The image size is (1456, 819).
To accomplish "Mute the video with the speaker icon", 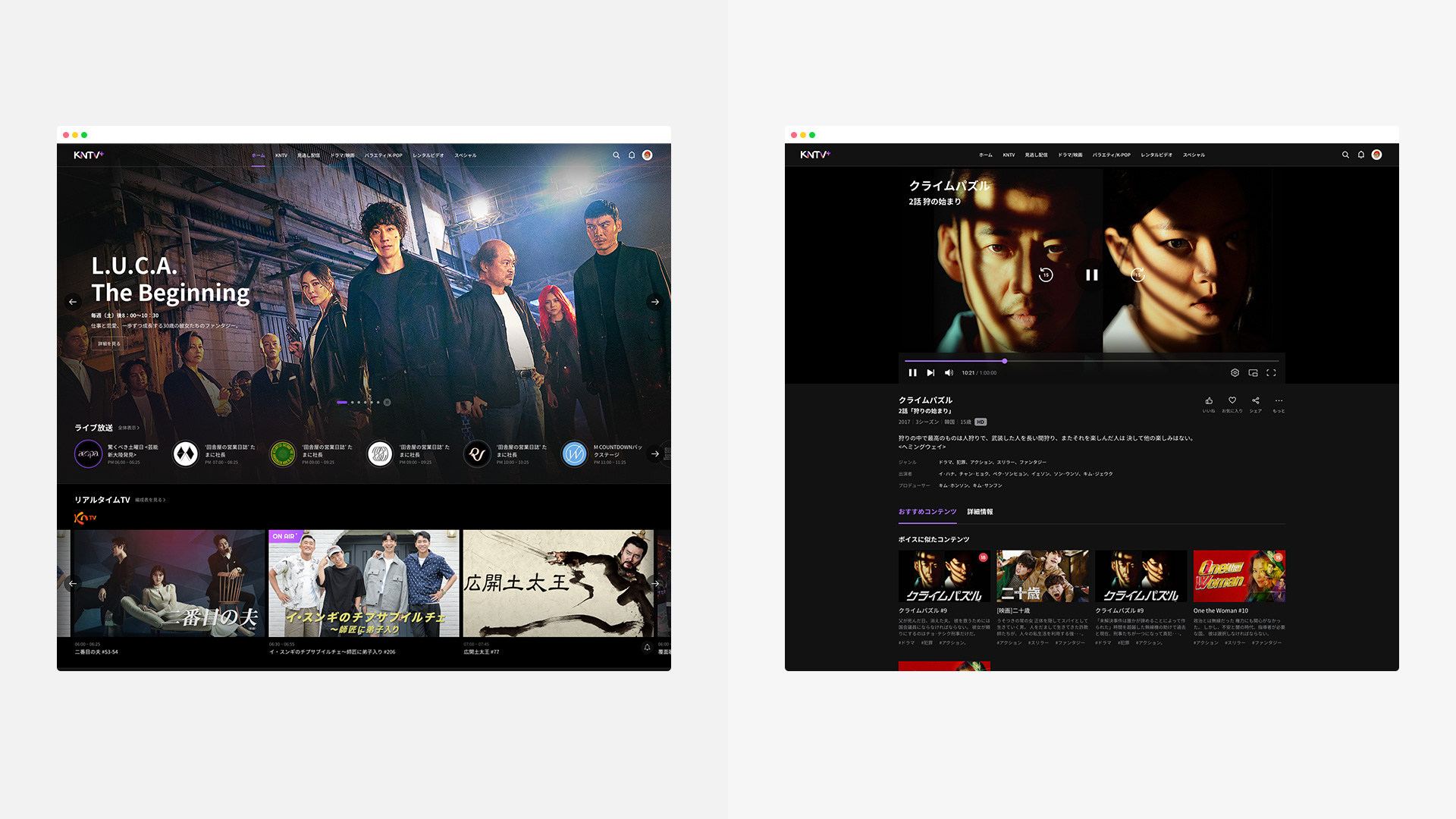I will 949,373.
